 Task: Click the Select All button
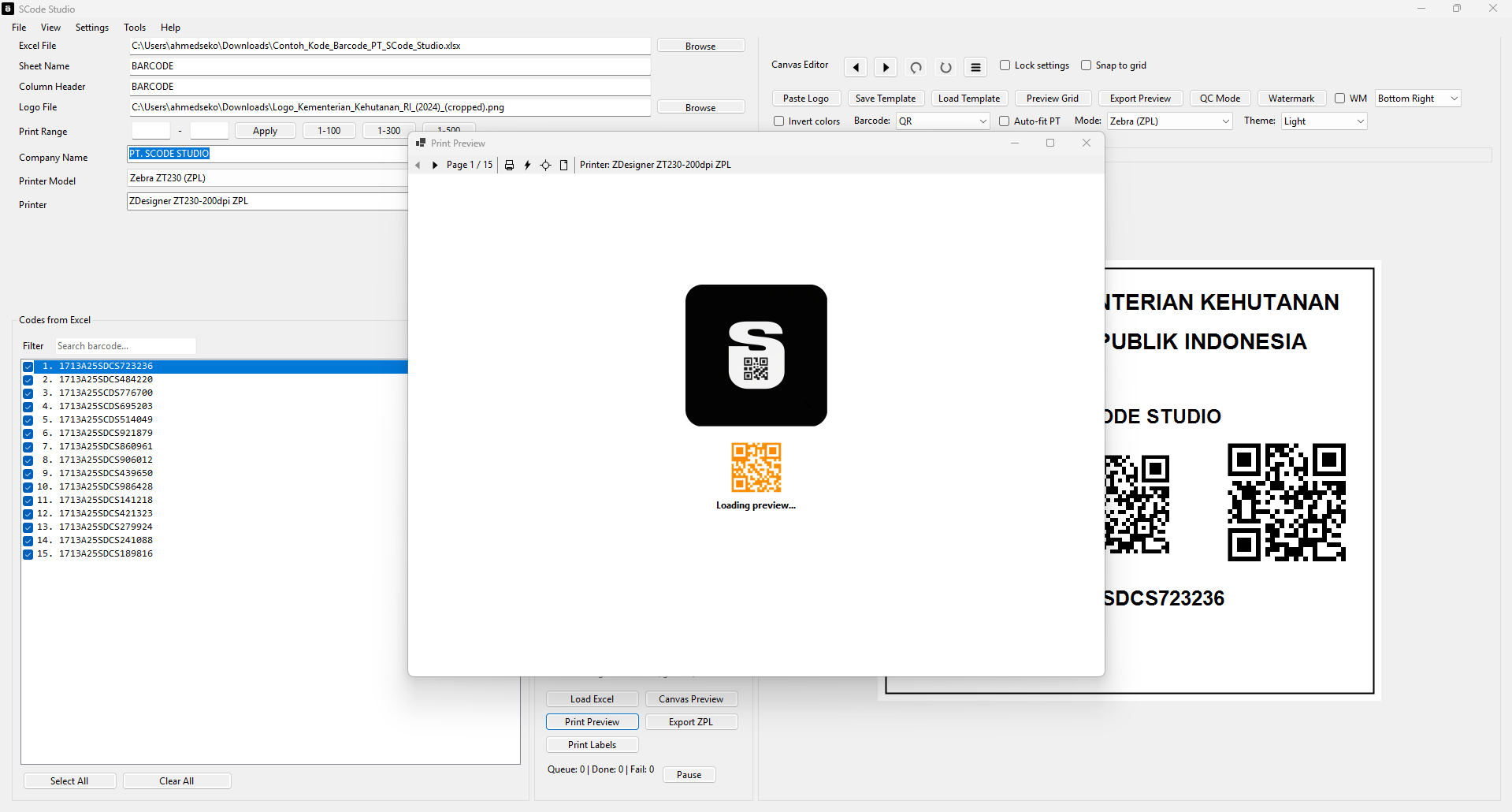69,781
